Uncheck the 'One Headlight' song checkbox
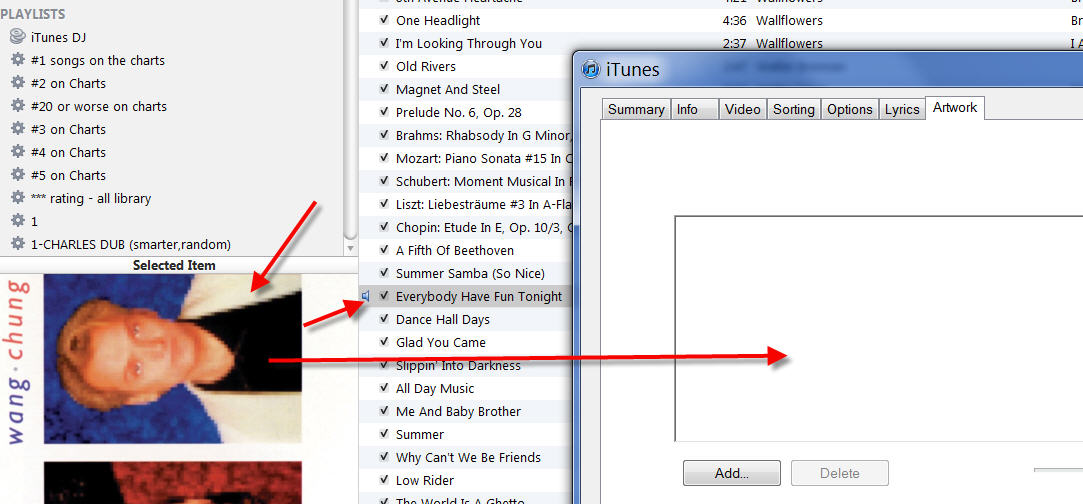 click(x=384, y=20)
